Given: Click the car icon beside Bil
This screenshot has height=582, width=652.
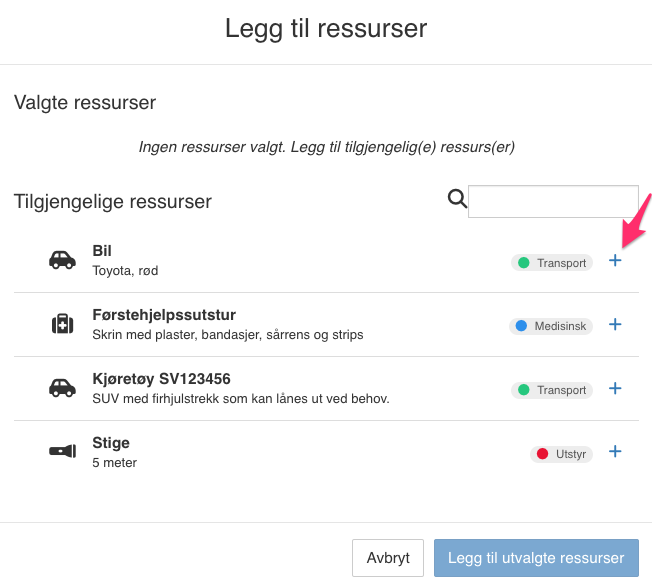Looking at the screenshot, I should coord(62,260).
